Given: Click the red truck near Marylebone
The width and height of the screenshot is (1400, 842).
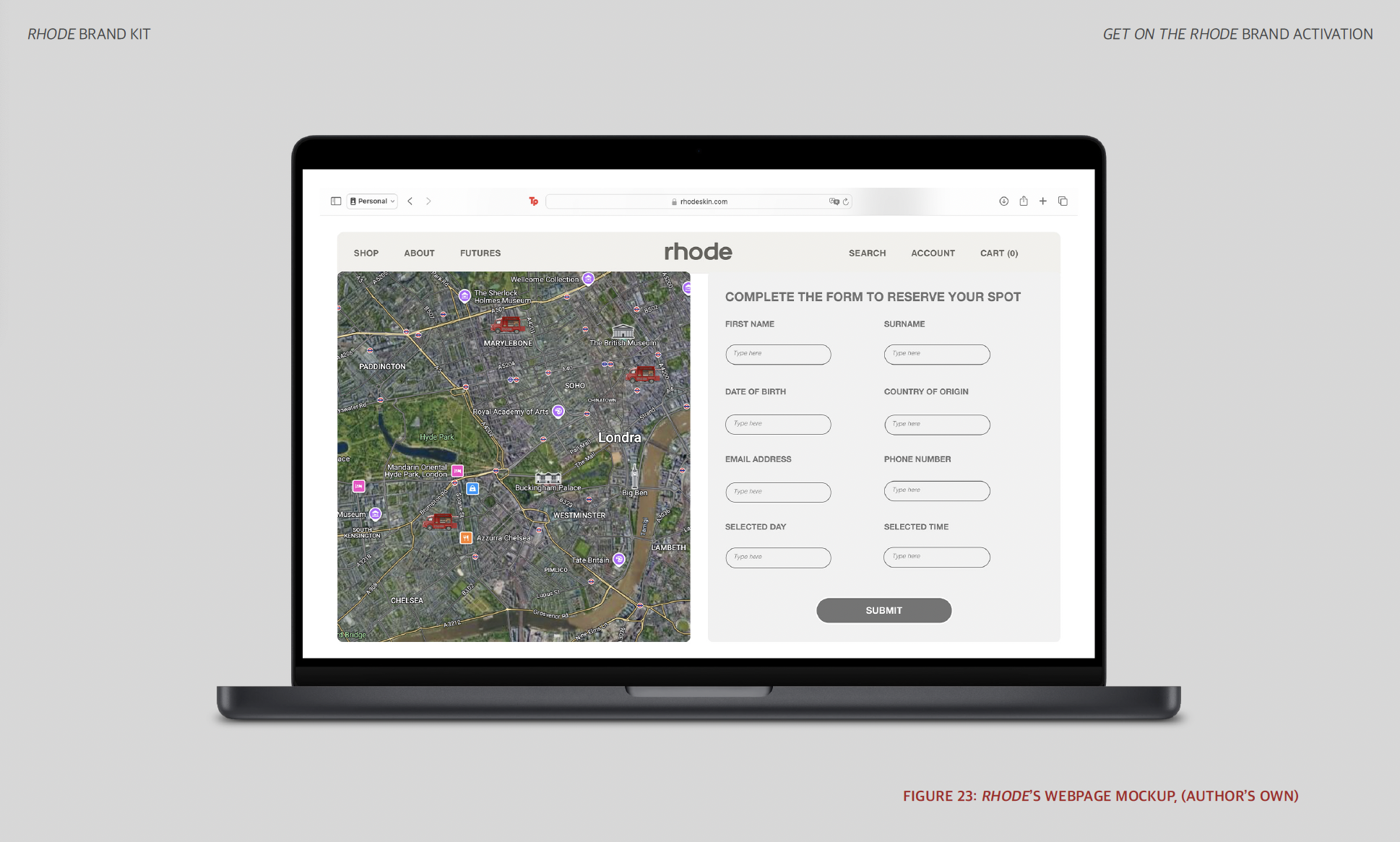Looking at the screenshot, I should pos(509,324).
